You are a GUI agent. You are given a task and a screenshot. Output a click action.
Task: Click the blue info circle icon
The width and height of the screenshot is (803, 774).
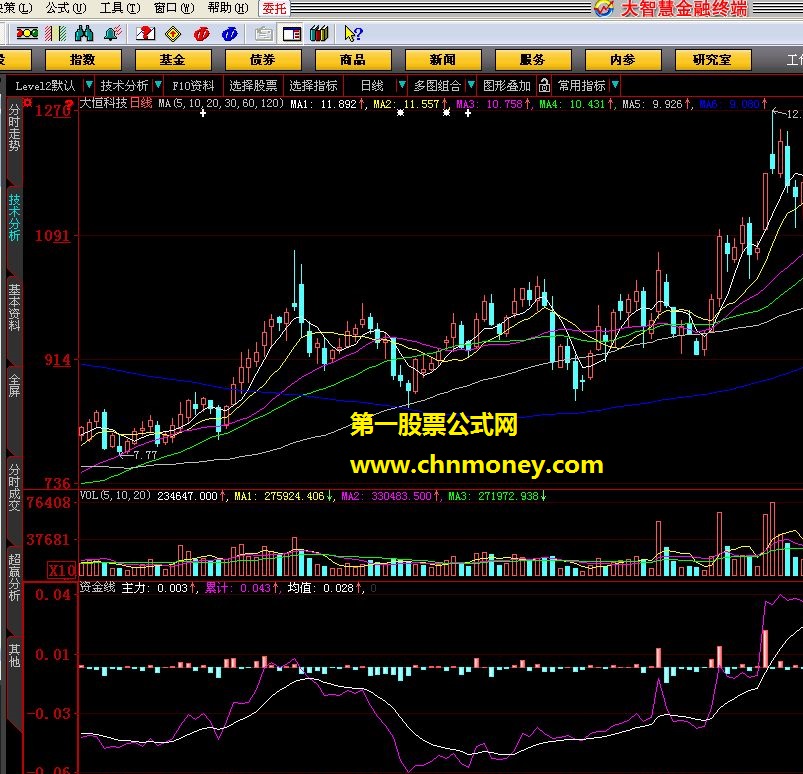pos(229,34)
